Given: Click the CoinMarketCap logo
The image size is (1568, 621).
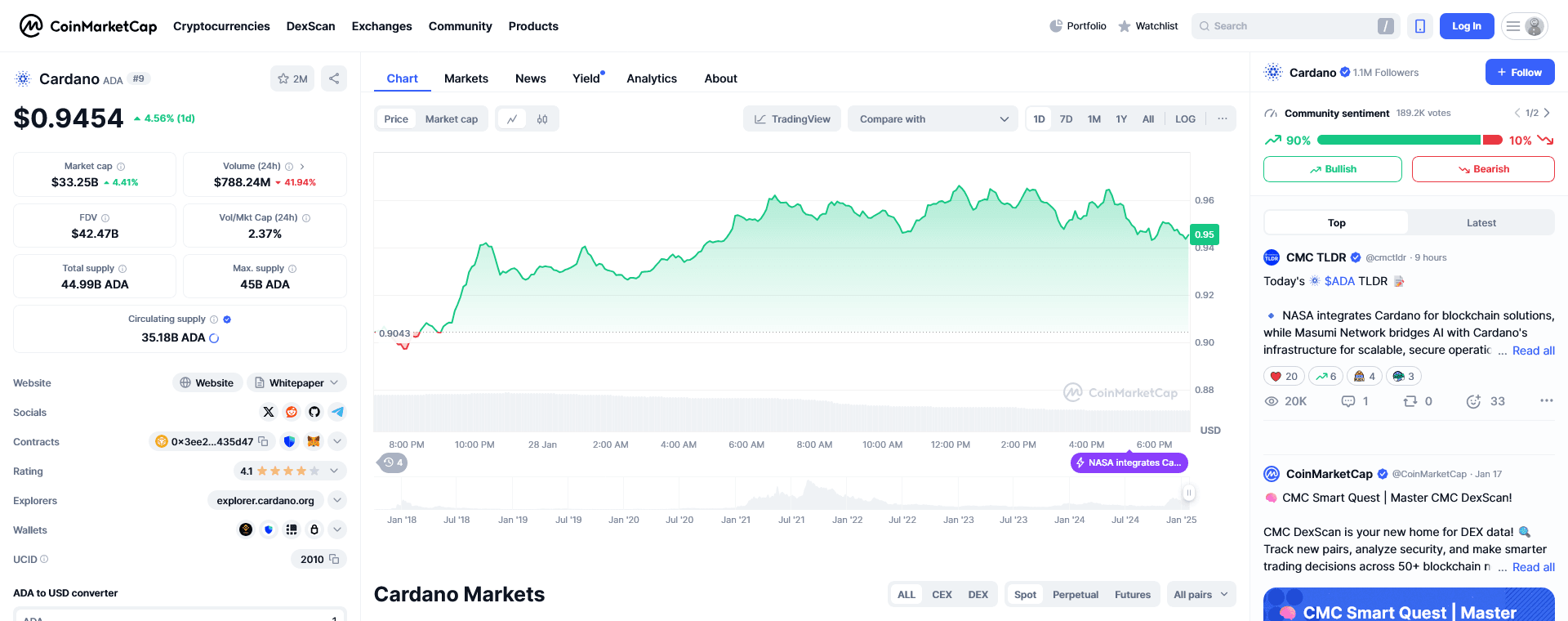Looking at the screenshot, I should [88, 26].
